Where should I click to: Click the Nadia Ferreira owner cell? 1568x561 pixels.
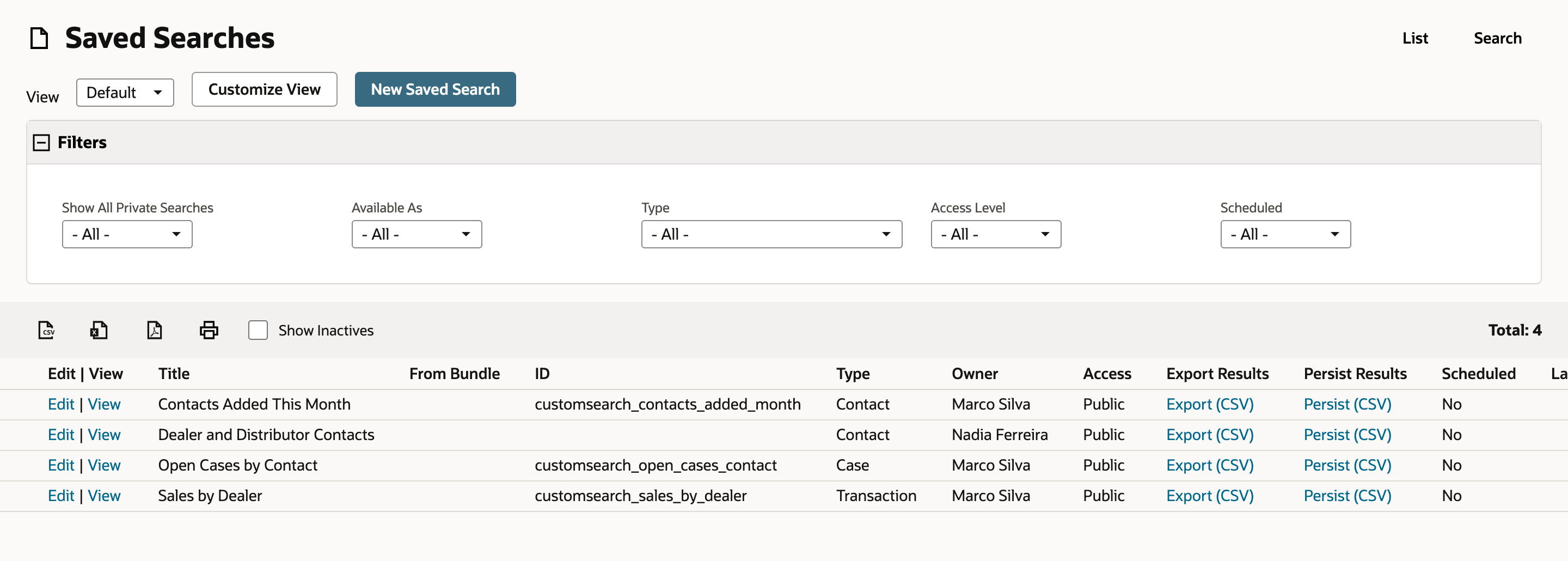coord(1000,435)
